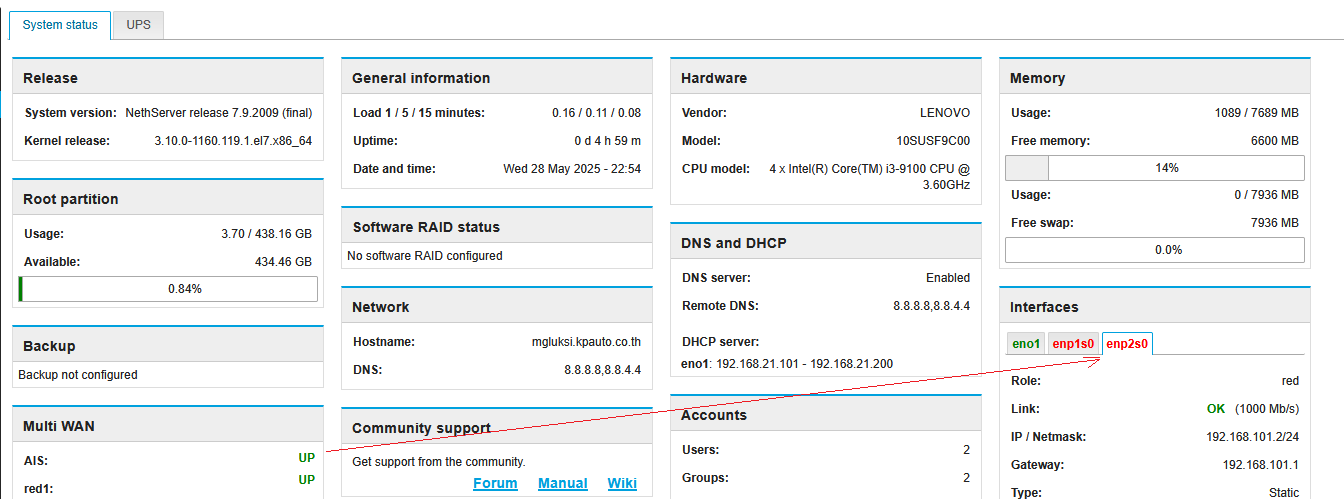Click the red1 UP status indicator

point(306,480)
